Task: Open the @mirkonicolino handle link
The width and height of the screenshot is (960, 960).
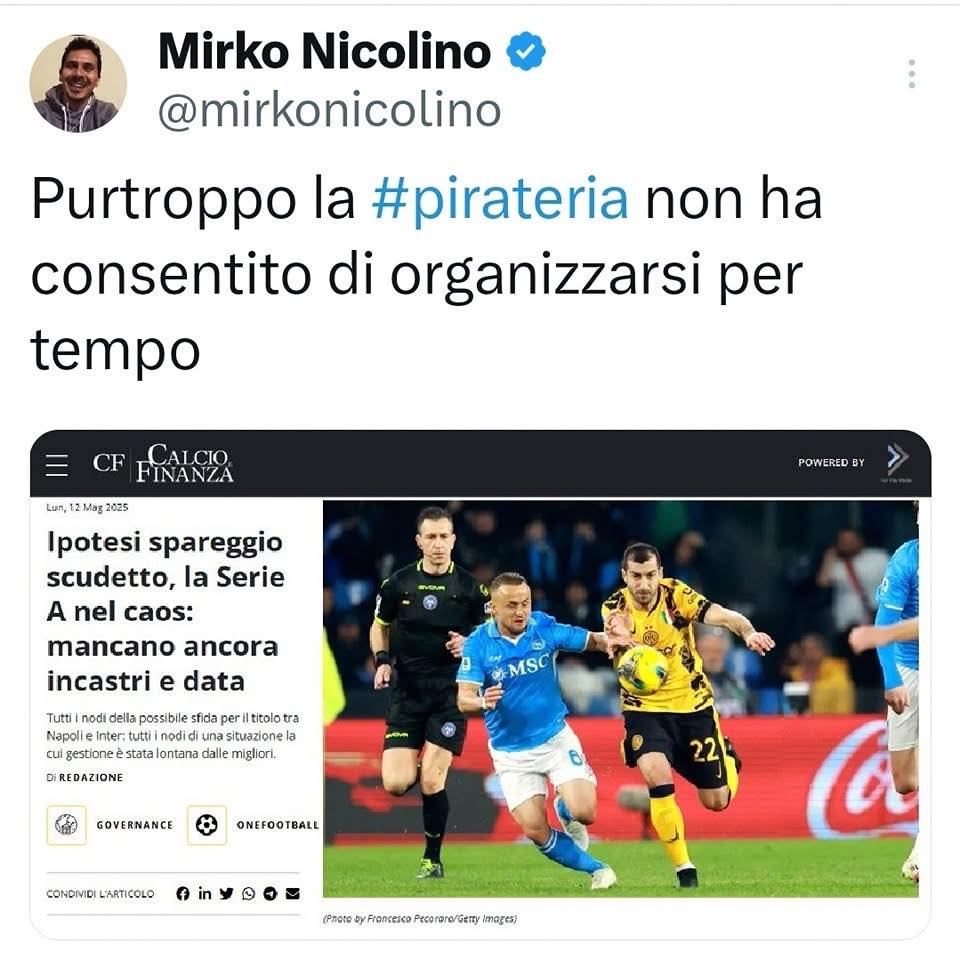Action: click(x=330, y=111)
